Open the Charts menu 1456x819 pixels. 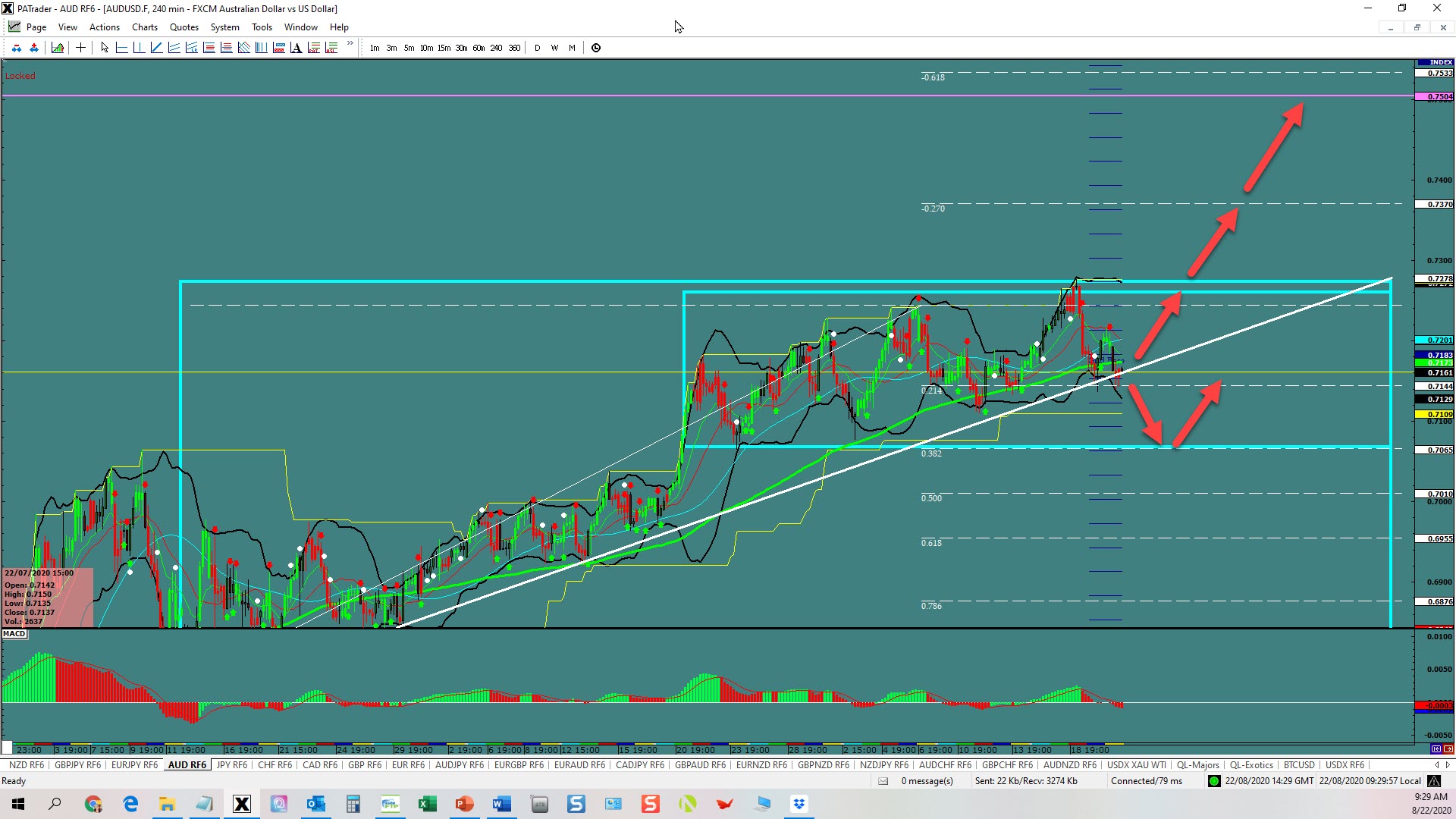click(144, 27)
